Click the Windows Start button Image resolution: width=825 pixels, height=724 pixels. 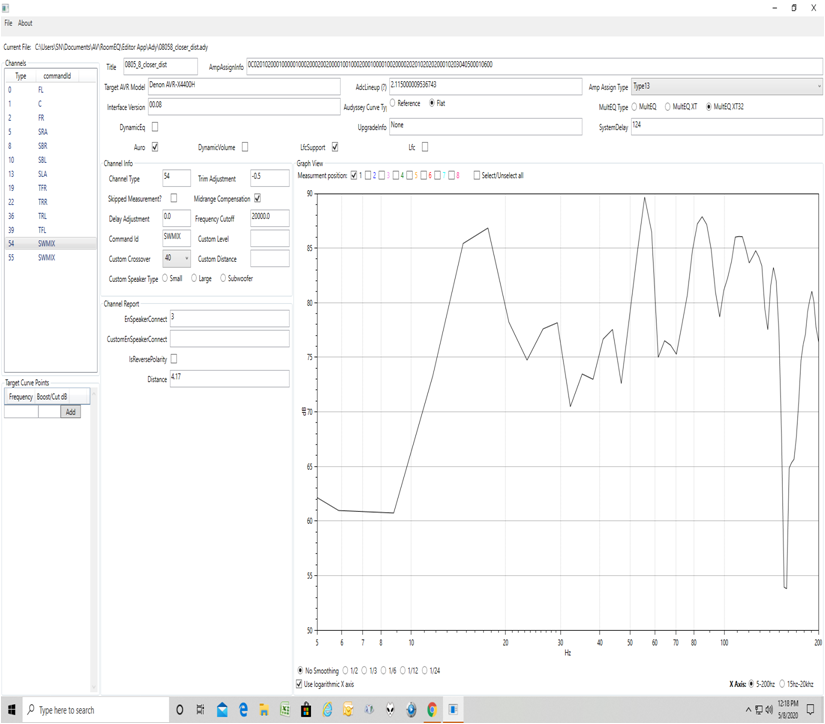point(12,710)
